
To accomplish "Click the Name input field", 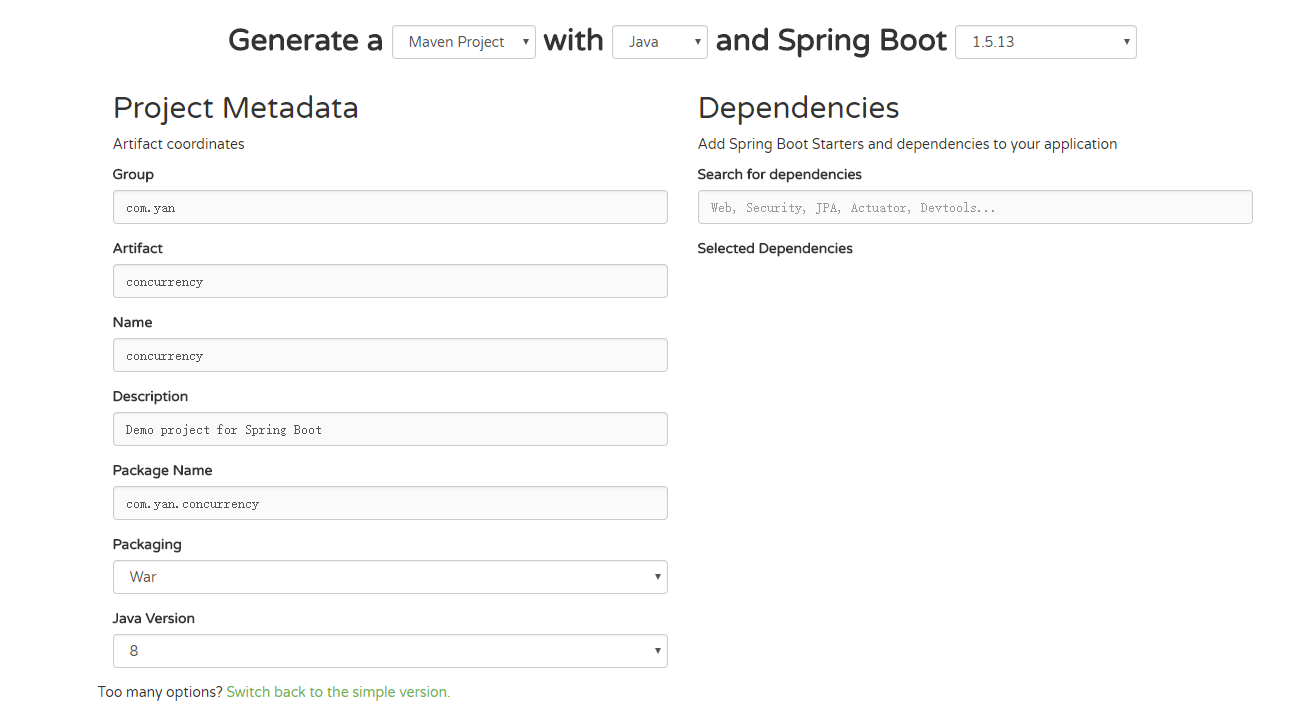I will coord(390,355).
